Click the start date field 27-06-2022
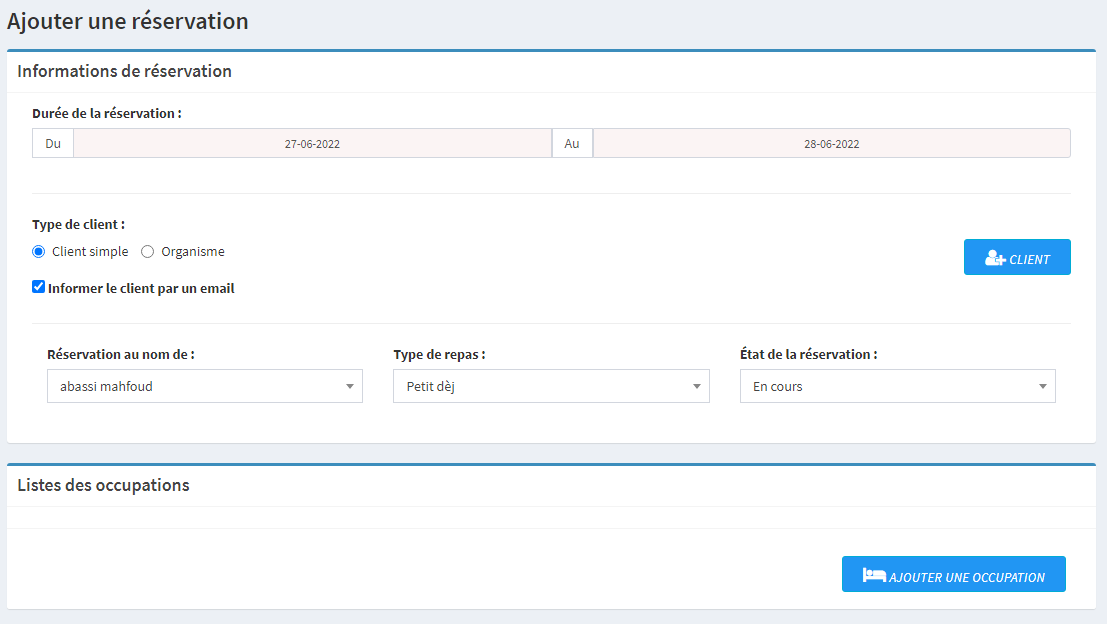 pyautogui.click(x=312, y=144)
